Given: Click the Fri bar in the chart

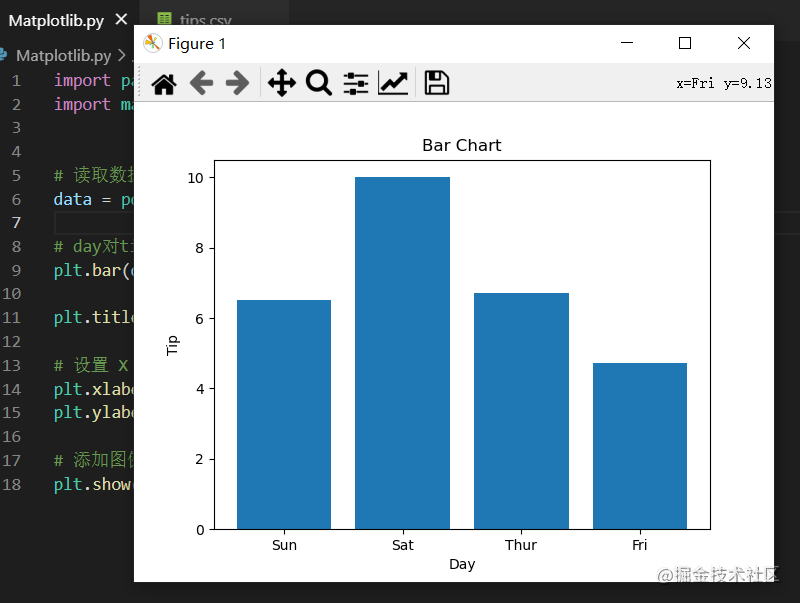Looking at the screenshot, I should point(640,446).
